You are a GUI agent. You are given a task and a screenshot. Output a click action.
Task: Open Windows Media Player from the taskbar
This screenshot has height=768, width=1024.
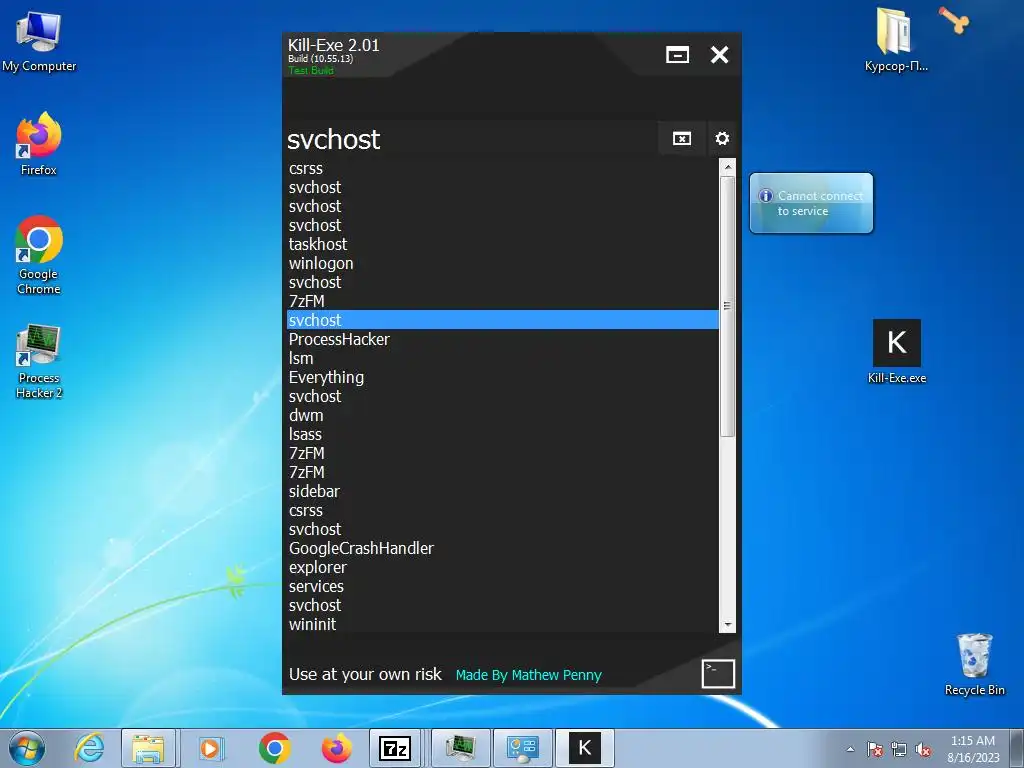pos(210,748)
